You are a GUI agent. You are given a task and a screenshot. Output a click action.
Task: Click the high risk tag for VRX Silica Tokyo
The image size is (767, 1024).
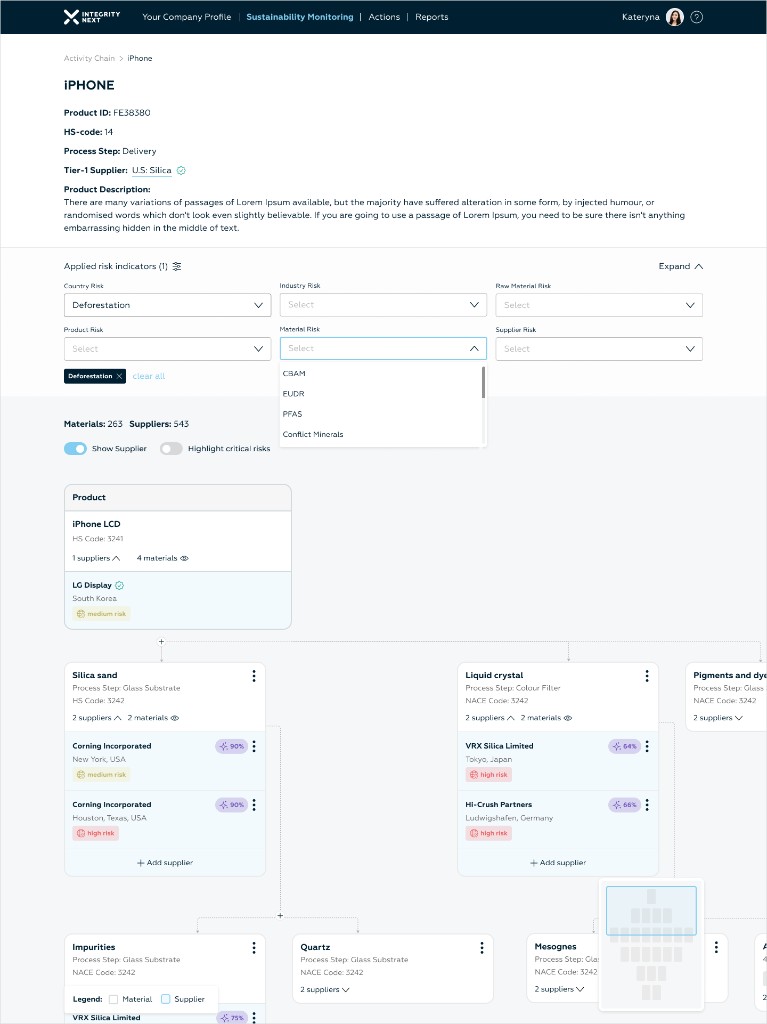click(x=488, y=775)
